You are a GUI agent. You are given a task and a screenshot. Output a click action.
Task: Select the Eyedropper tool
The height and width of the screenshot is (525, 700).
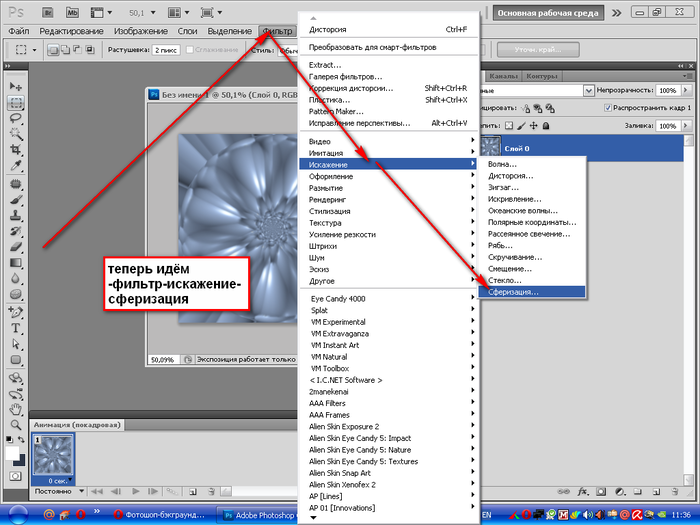[x=16, y=166]
